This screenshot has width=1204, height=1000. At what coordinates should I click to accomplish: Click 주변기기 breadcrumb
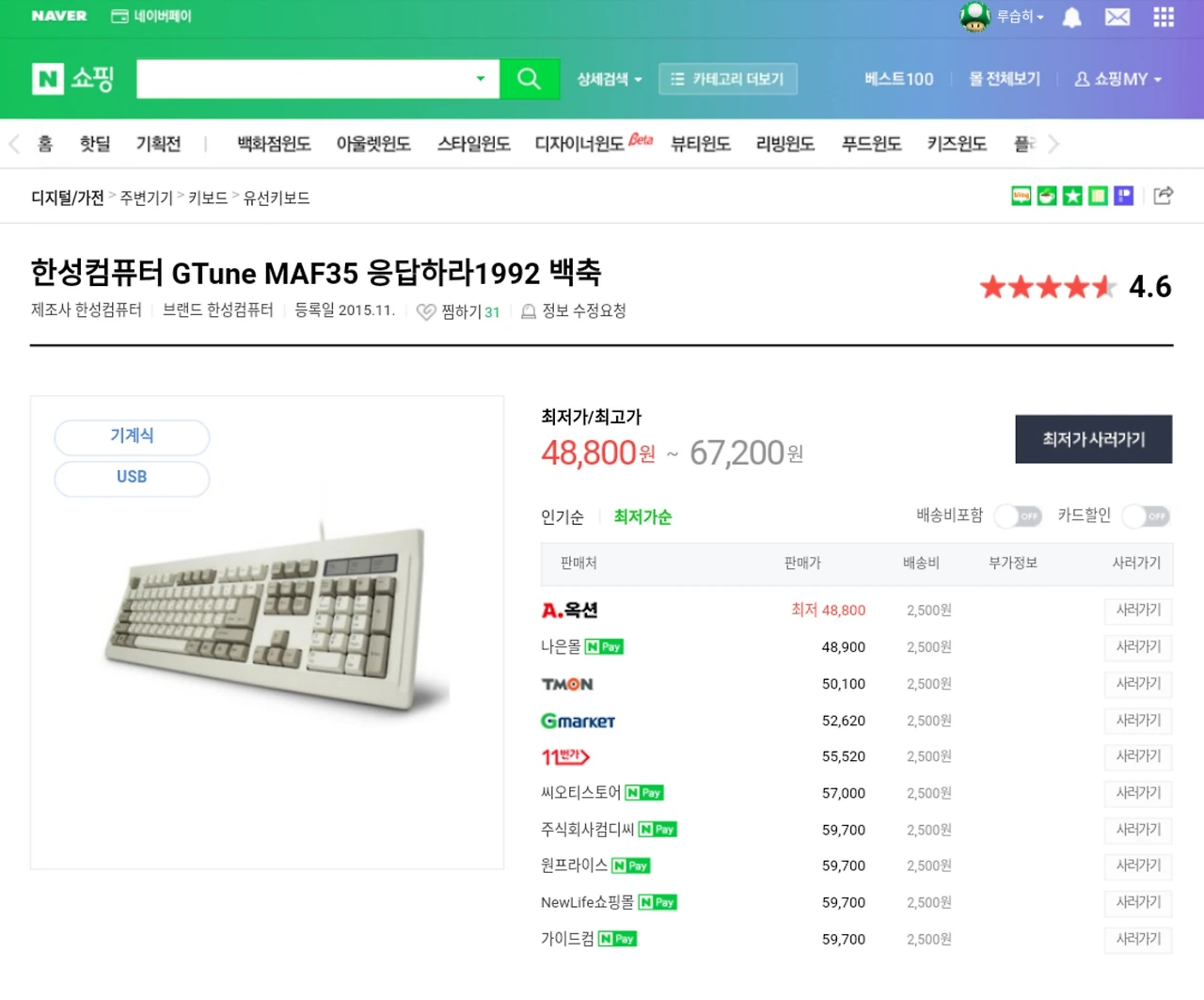click(x=147, y=198)
